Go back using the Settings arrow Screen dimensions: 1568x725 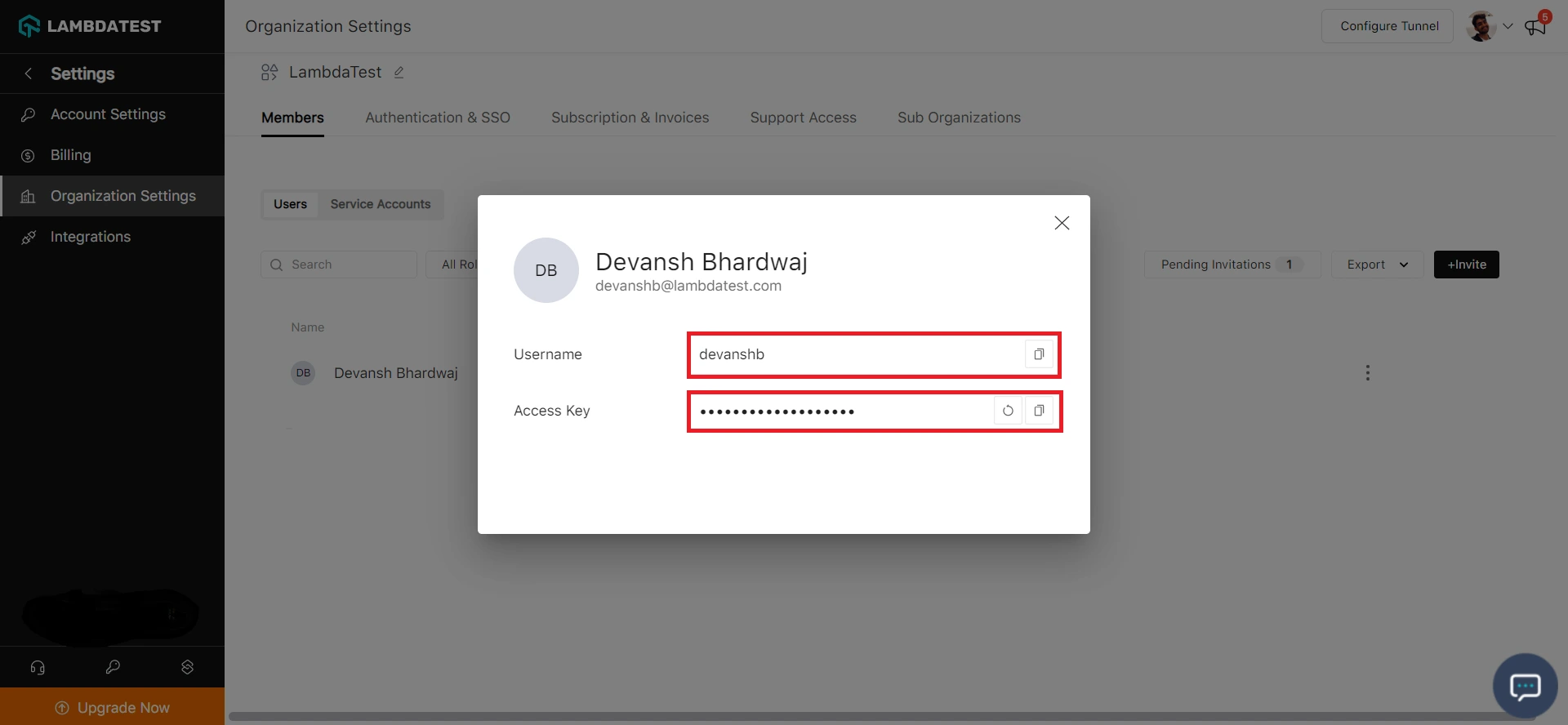point(29,73)
